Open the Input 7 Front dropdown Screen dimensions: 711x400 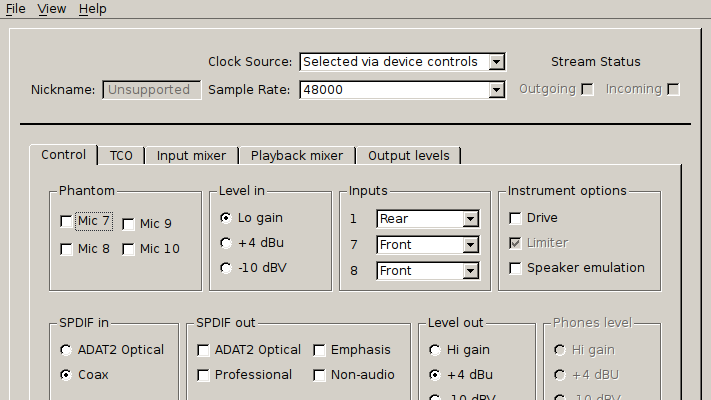coord(428,245)
